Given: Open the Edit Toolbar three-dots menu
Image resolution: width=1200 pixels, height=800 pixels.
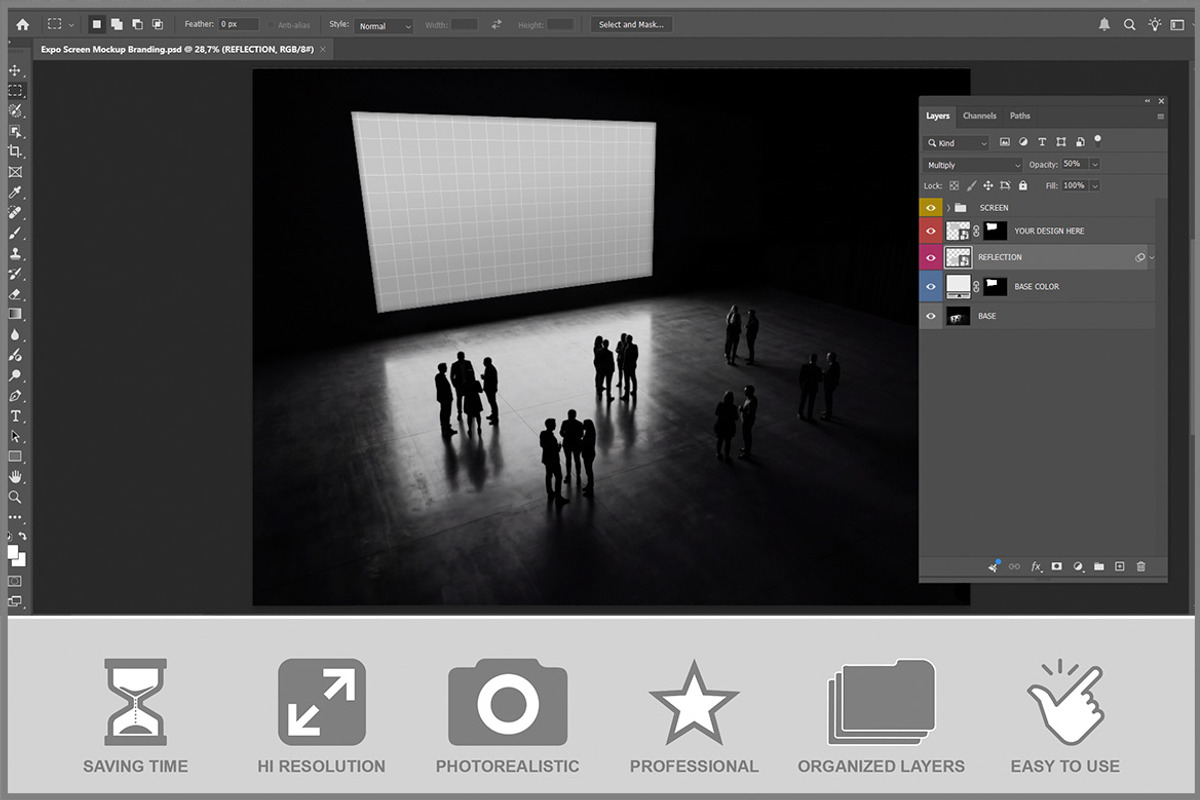Looking at the screenshot, I should coord(15,517).
